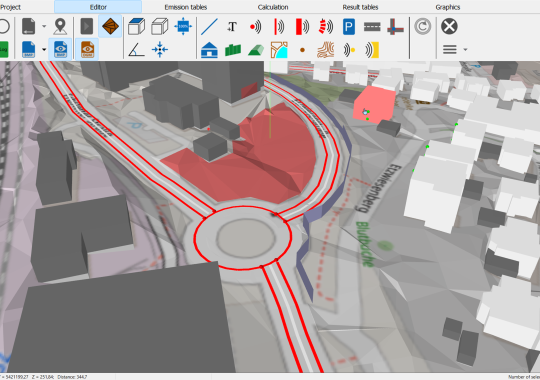Choose the line sound source tool
The height and width of the screenshot is (380, 540).
[x=279, y=27]
